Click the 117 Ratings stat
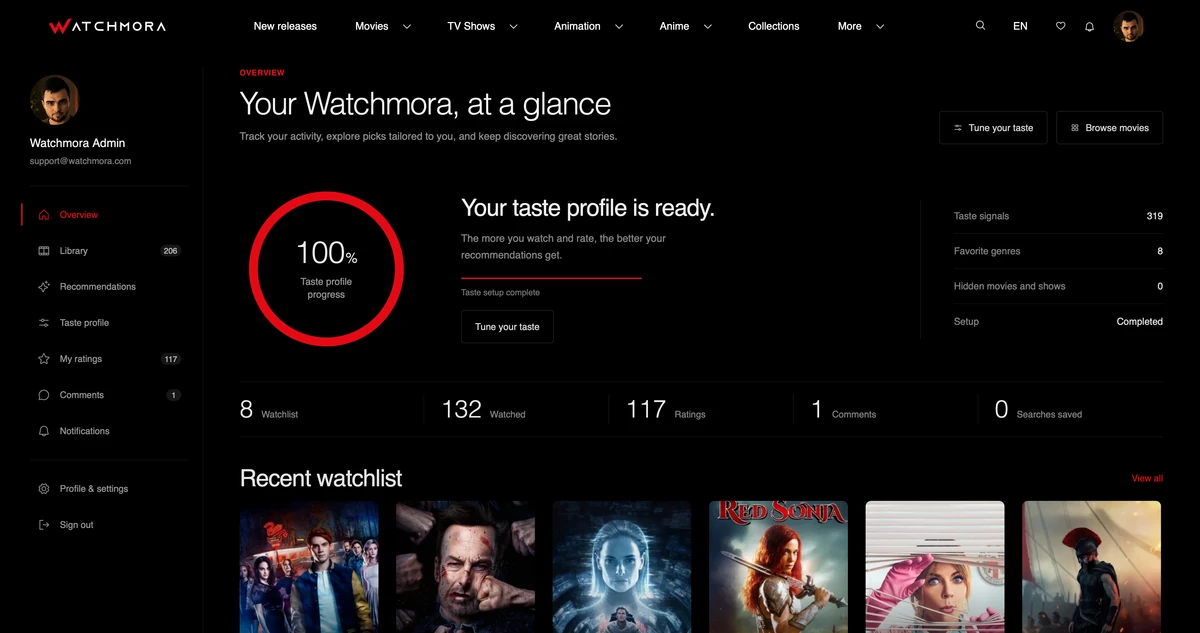The image size is (1200, 633). [x=666, y=409]
